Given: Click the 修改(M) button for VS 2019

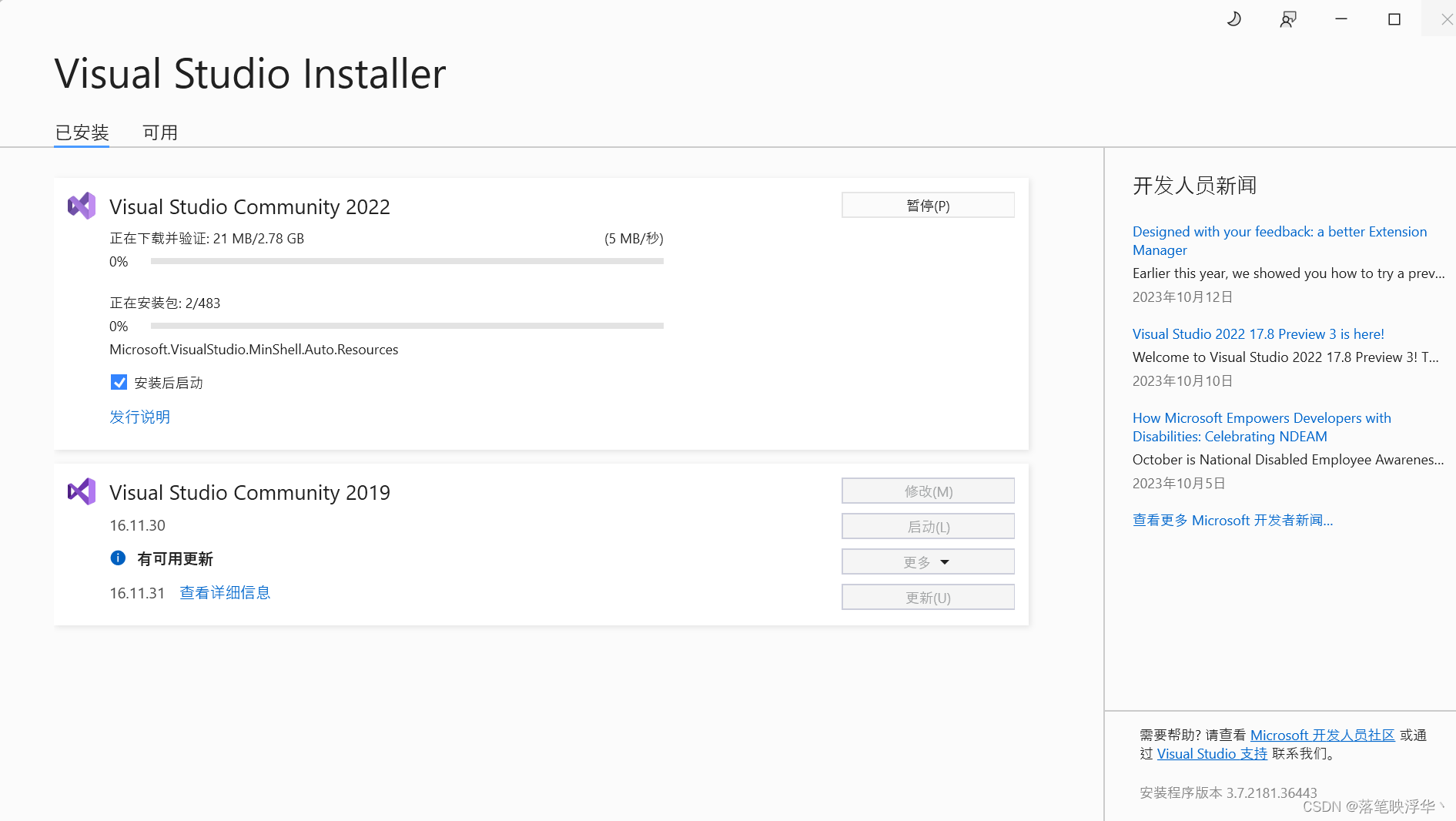Looking at the screenshot, I should pos(927,491).
